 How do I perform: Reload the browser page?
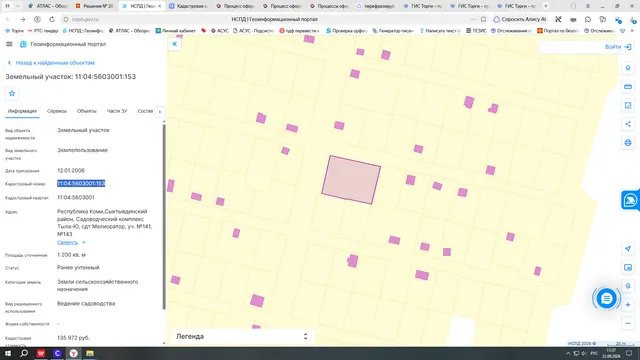coord(52,19)
